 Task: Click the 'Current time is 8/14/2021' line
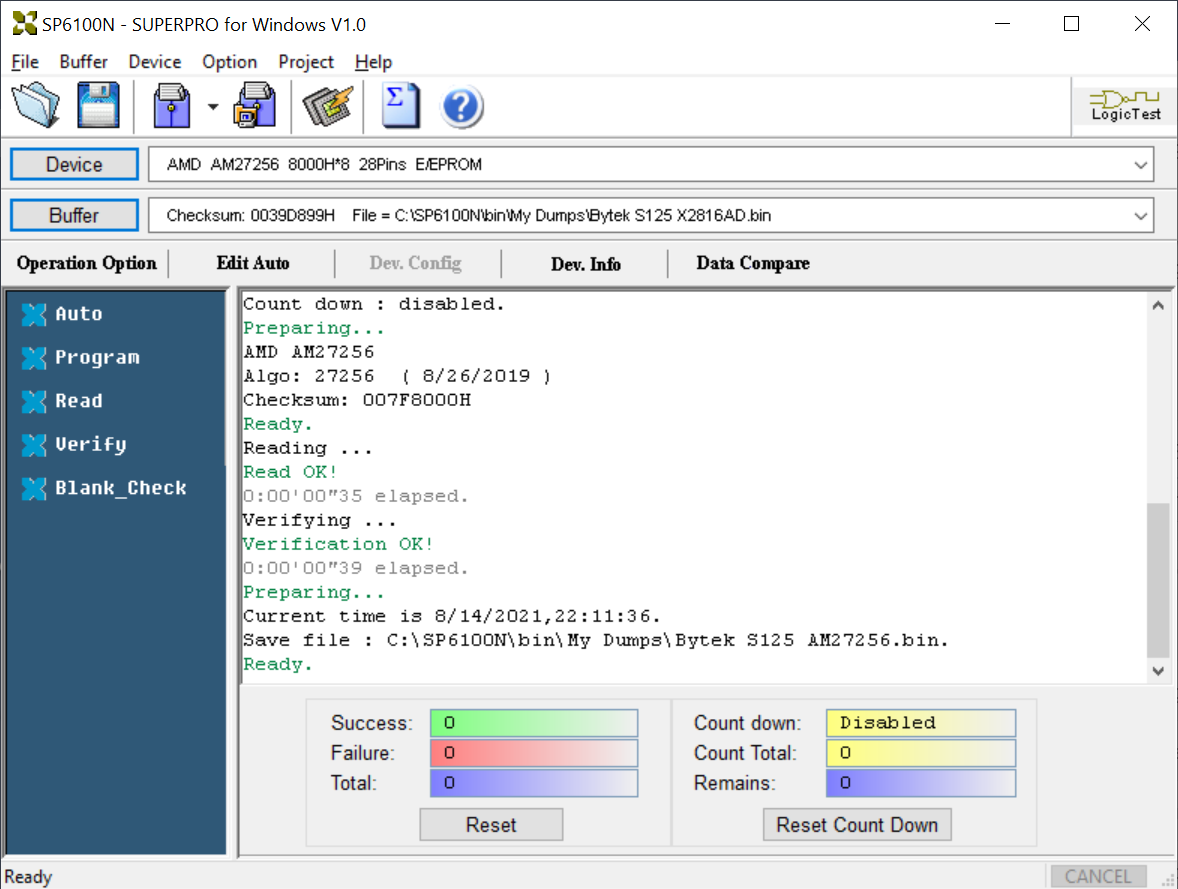451,616
